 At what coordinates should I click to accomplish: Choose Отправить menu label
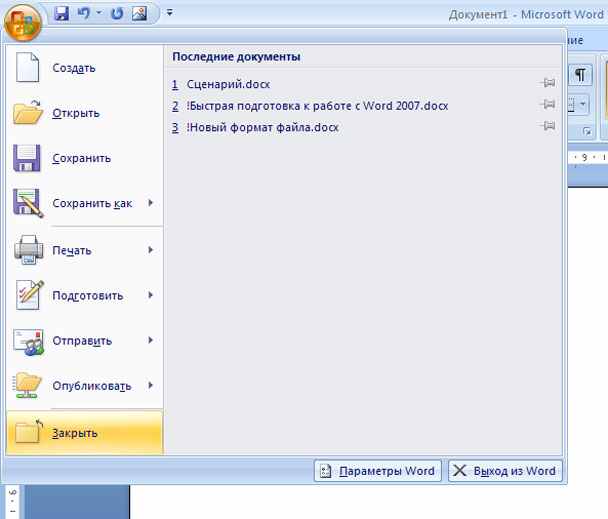click(x=82, y=341)
